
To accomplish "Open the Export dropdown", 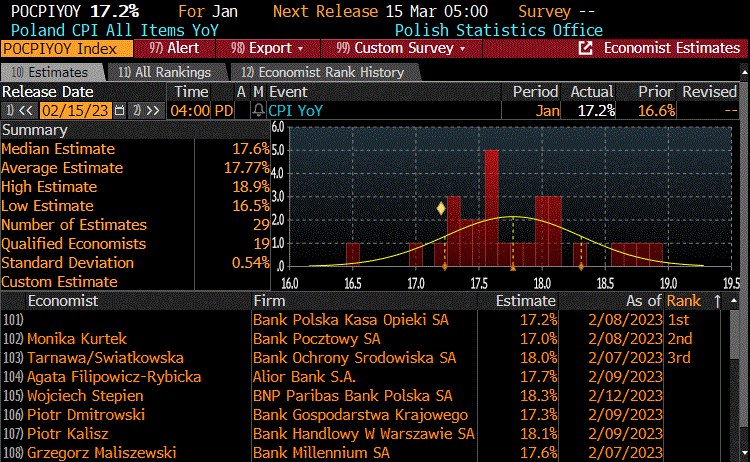I will (266, 48).
